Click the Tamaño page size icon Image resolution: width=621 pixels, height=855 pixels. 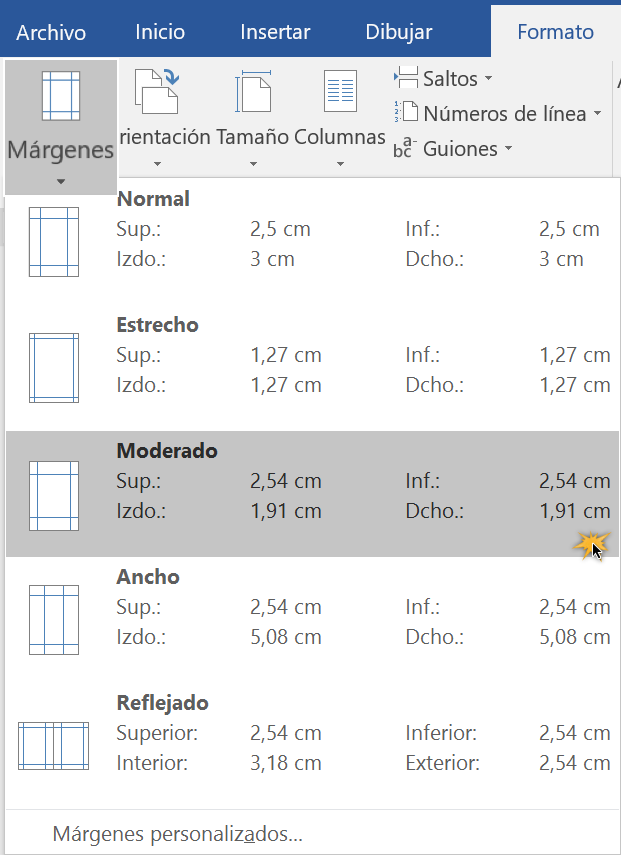pos(253,92)
